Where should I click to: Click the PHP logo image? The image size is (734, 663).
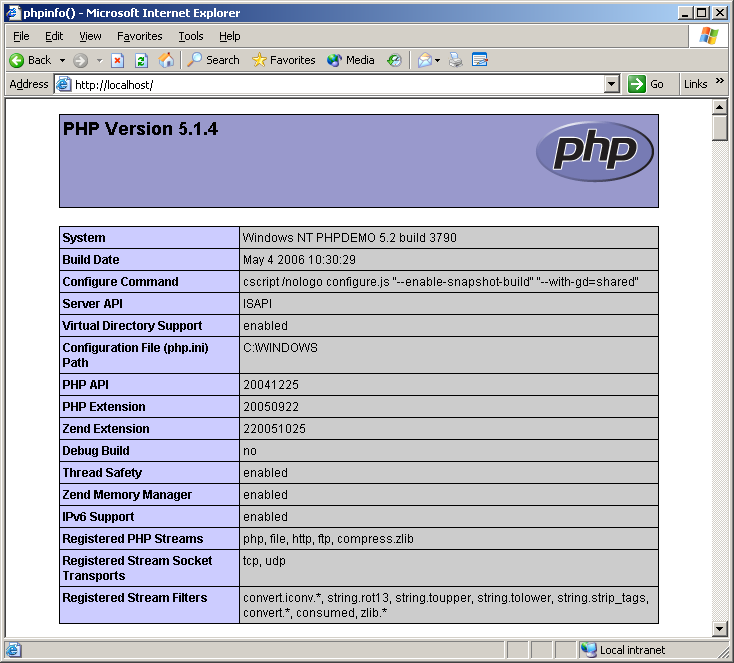(594, 152)
